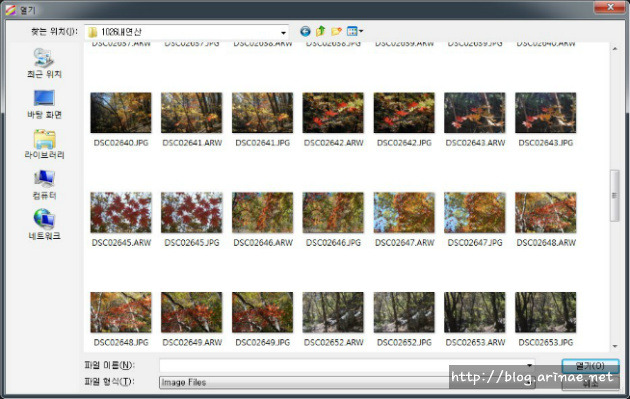Select thumbnail DSC02647.JPG
Screen dimensions: 630x399
click(475, 213)
